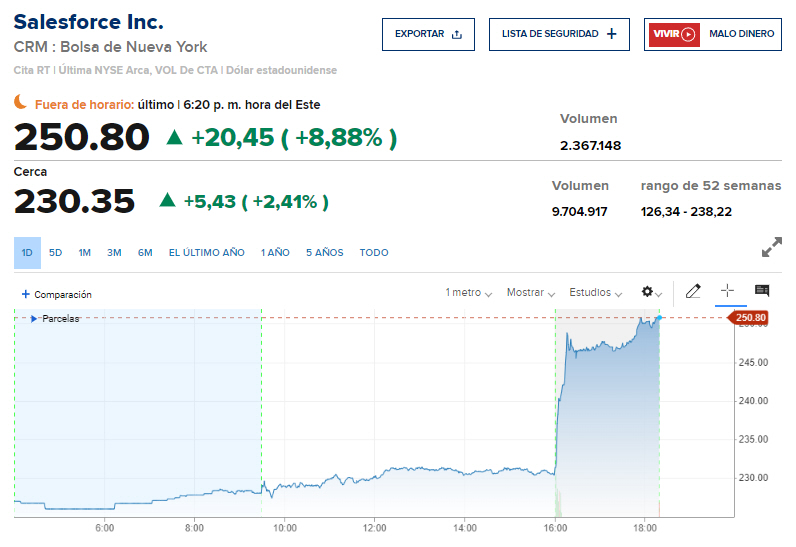The height and width of the screenshot is (547, 796).
Task: Expand the Parcelas disclosure arrow
Action: coord(33,319)
